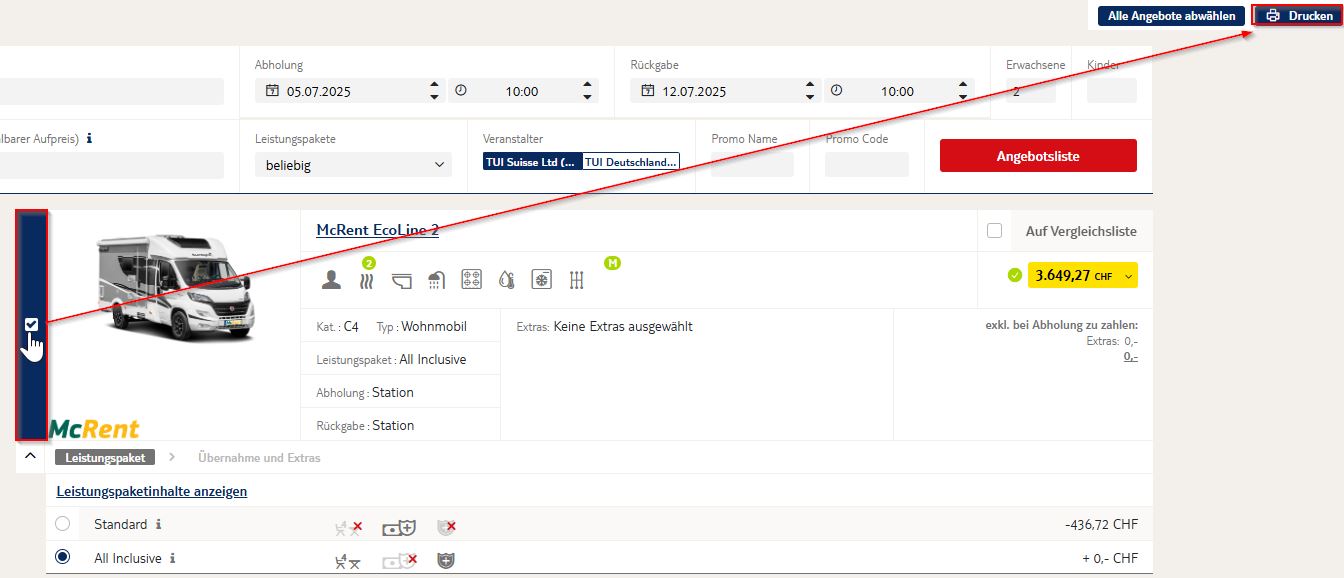This screenshot has height=578, width=1344.
Task: Open the Leistungspakete dropdown
Action: click(353, 166)
